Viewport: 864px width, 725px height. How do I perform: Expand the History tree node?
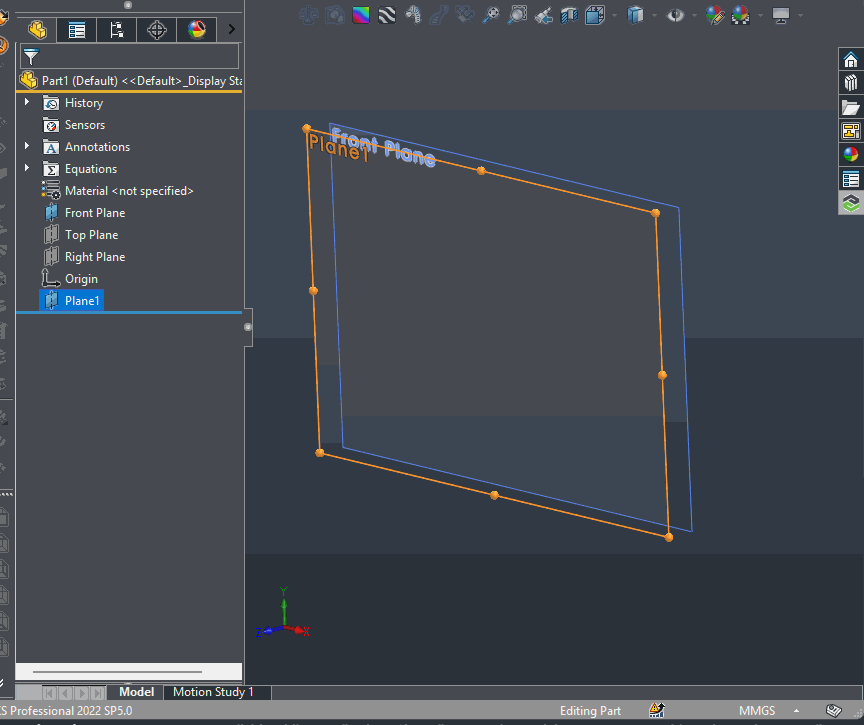pos(27,103)
